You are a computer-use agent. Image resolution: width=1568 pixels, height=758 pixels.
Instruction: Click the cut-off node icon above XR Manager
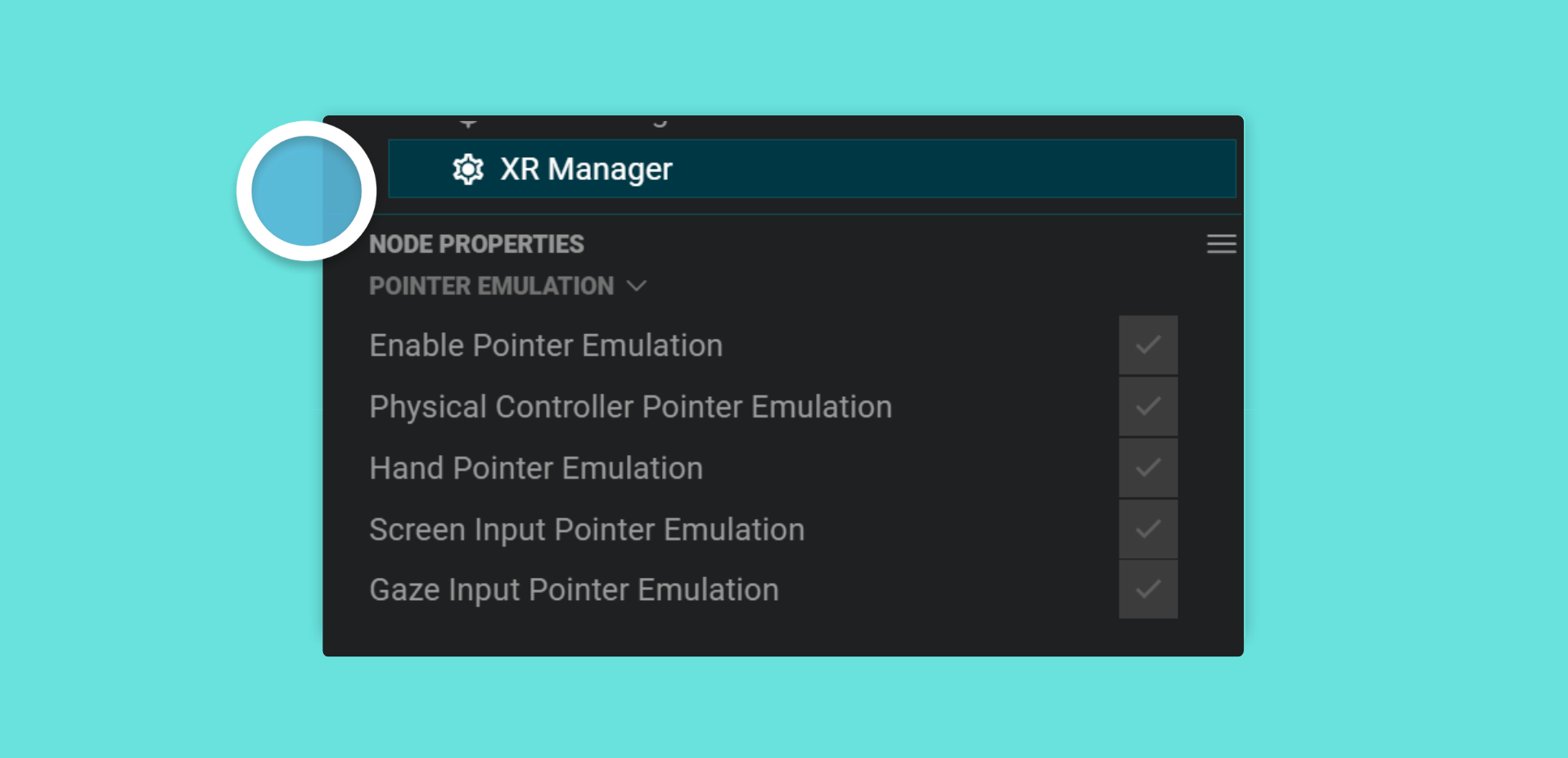(x=468, y=123)
